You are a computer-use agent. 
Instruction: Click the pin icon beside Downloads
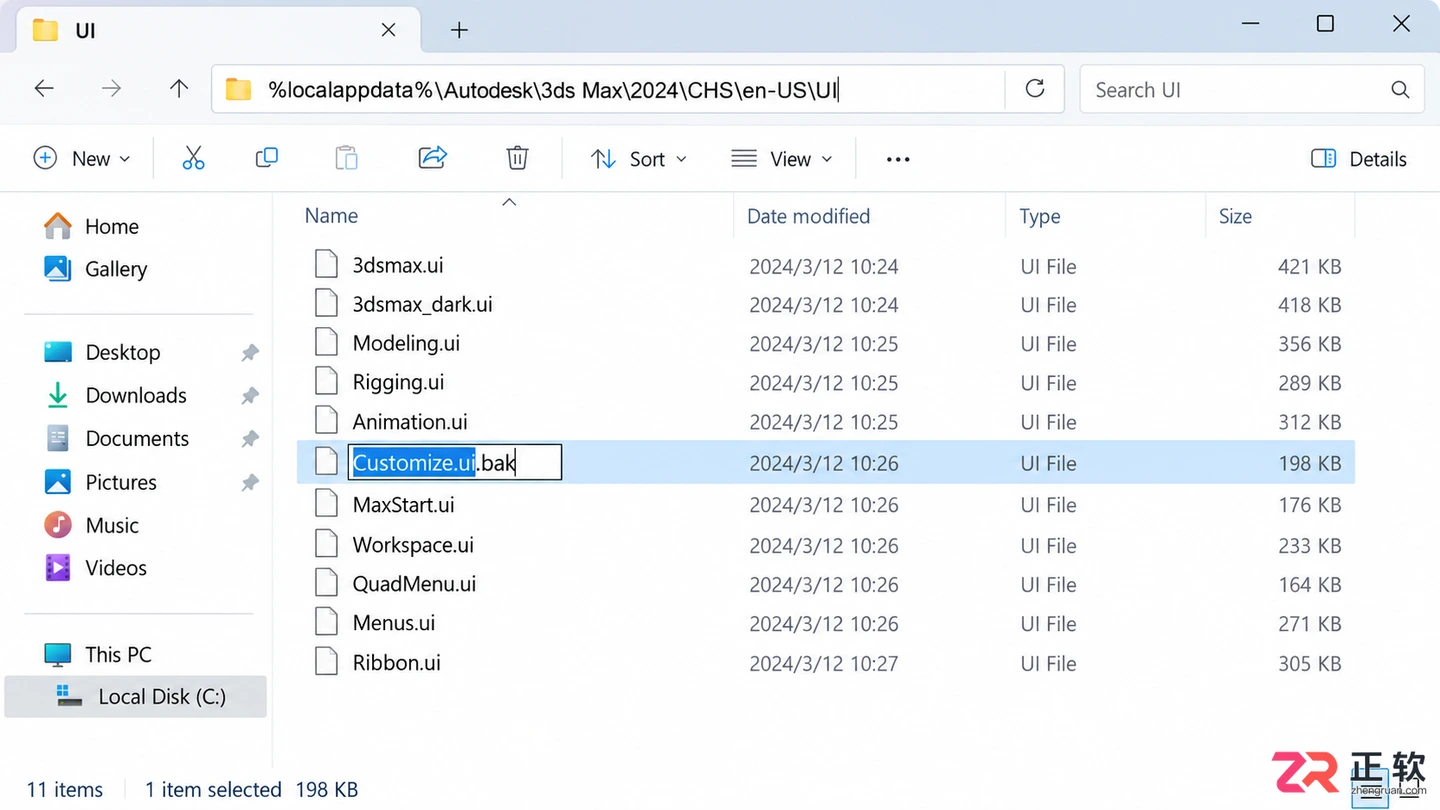250,396
